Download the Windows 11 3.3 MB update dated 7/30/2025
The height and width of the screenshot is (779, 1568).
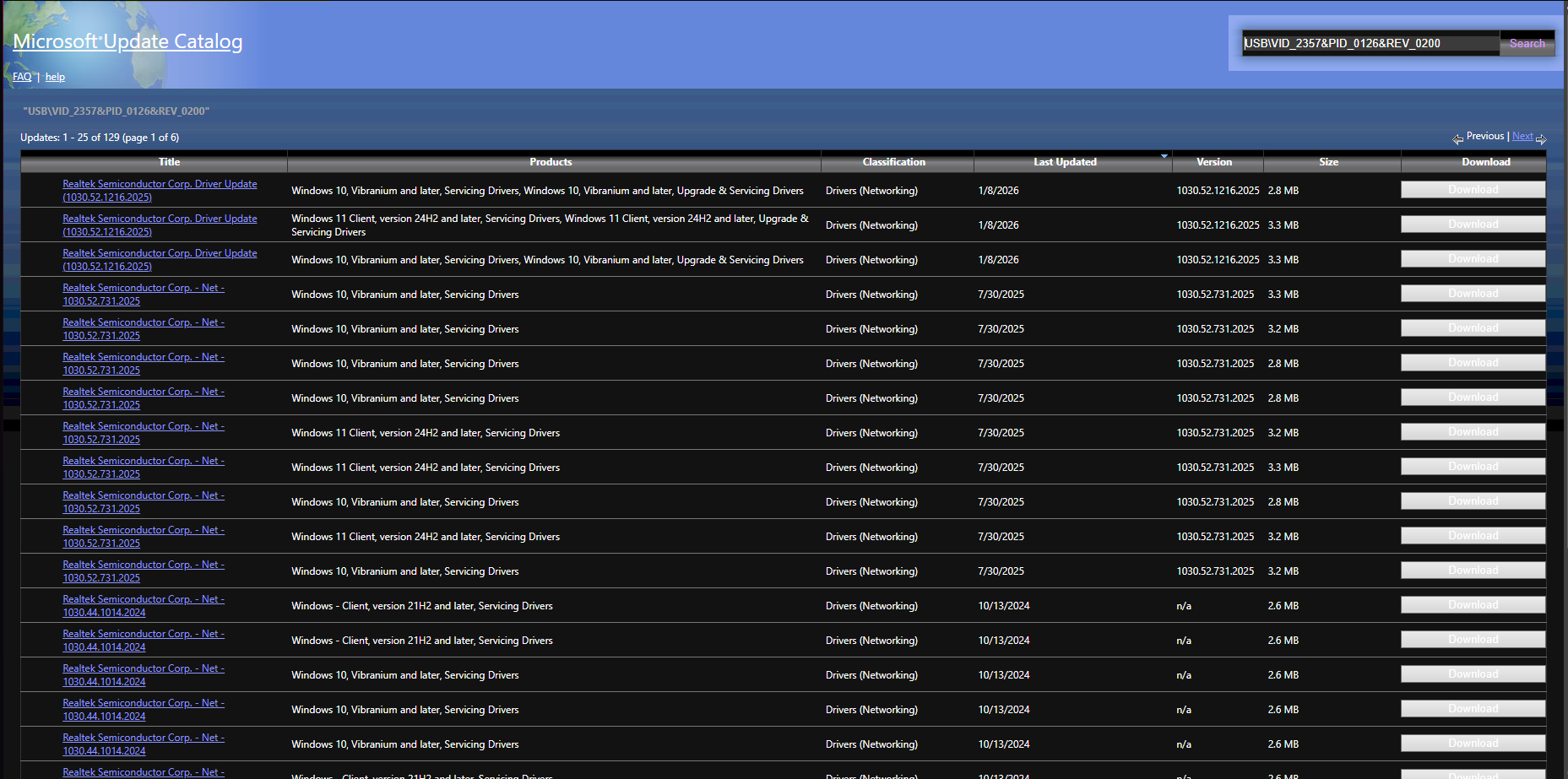(1473, 467)
